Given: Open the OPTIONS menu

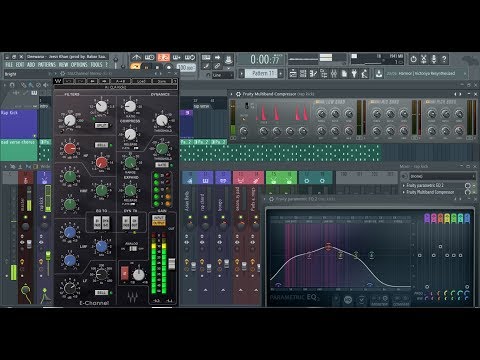Looking at the screenshot, I should (79, 65).
